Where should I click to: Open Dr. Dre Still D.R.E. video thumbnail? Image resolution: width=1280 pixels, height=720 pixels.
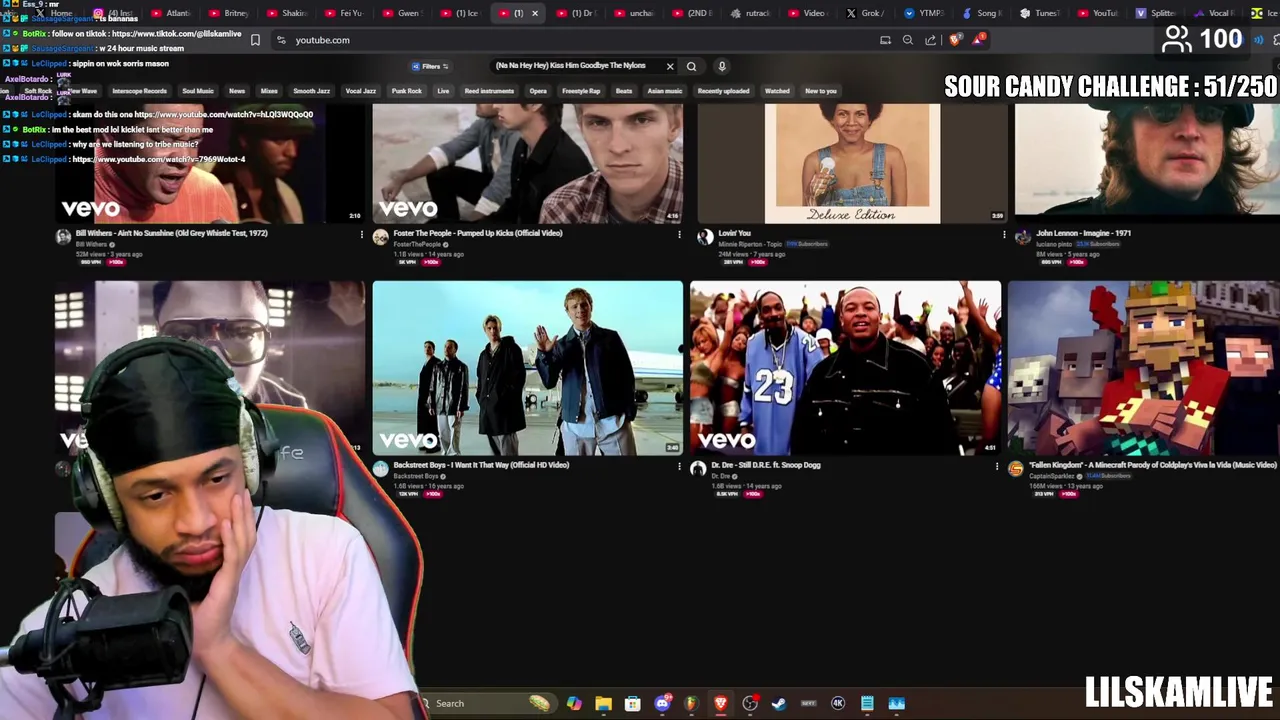(x=845, y=368)
